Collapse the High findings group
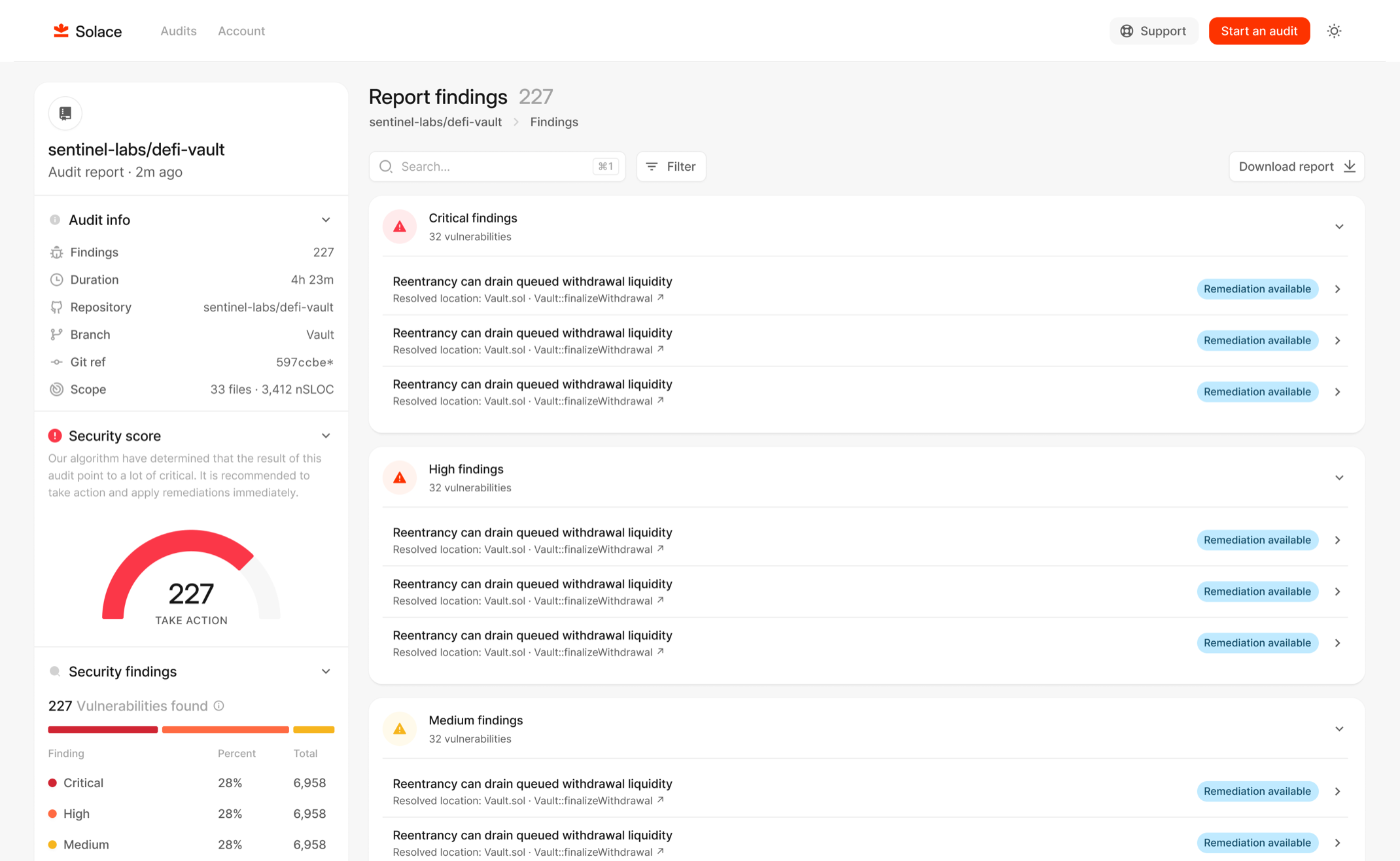Screen dimensions: 1400x861 coord(1339,478)
